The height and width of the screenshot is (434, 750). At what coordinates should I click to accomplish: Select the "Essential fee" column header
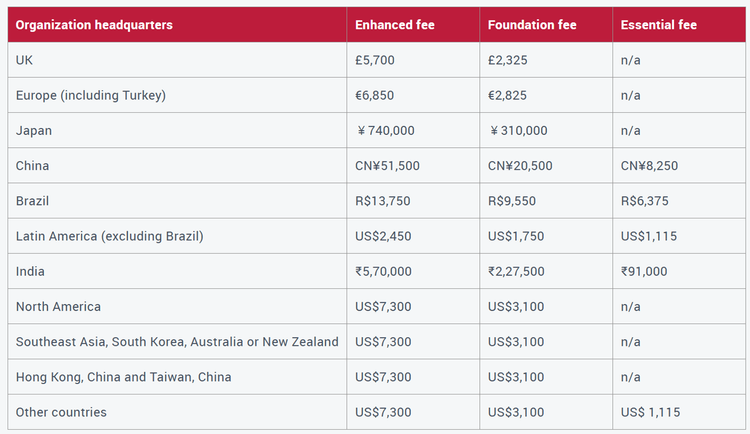click(x=659, y=25)
